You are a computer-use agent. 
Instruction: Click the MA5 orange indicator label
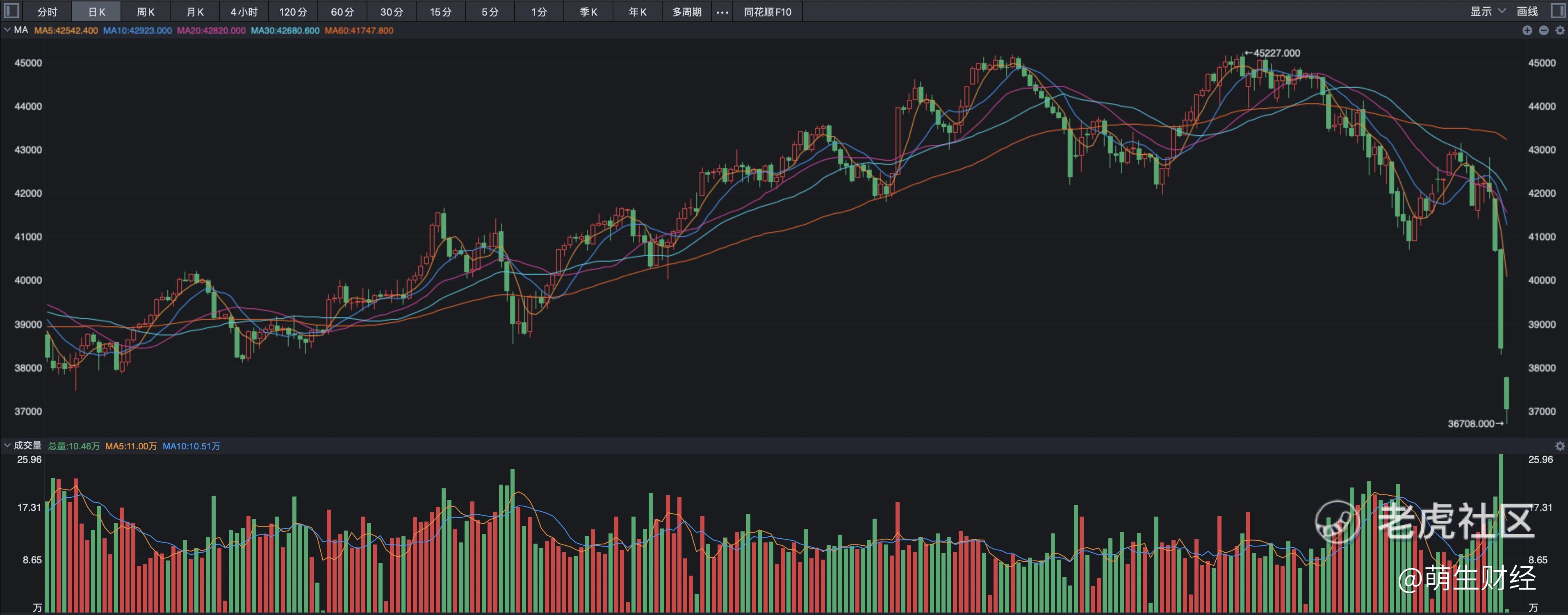(66, 30)
